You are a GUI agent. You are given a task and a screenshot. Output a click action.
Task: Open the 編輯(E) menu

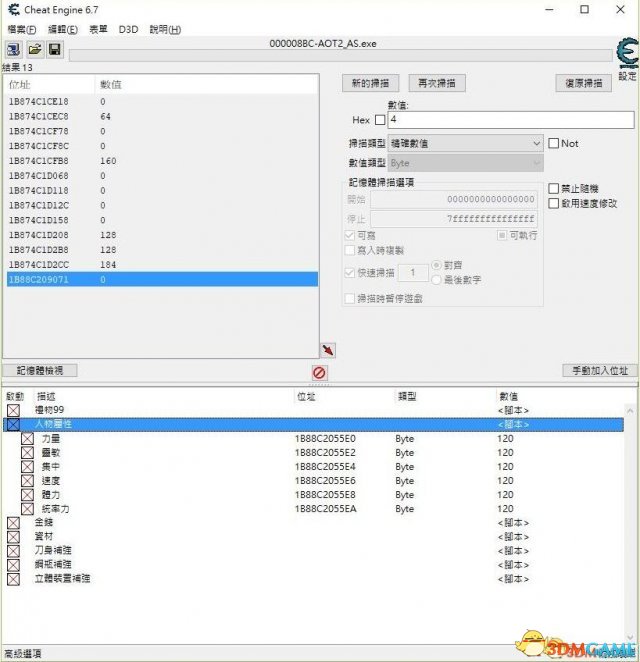[x=63, y=30]
